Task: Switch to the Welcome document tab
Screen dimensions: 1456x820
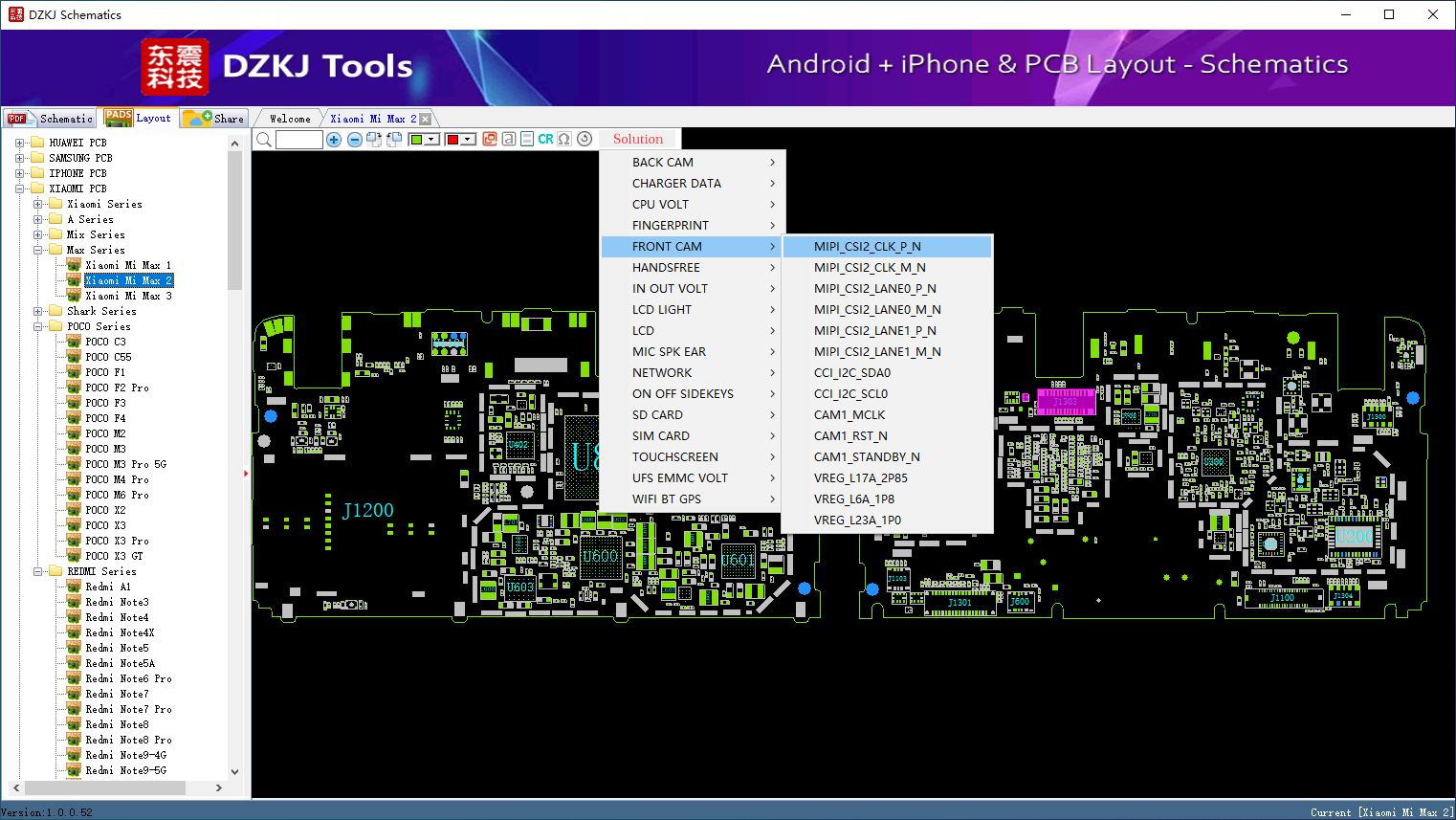Action: [290, 119]
